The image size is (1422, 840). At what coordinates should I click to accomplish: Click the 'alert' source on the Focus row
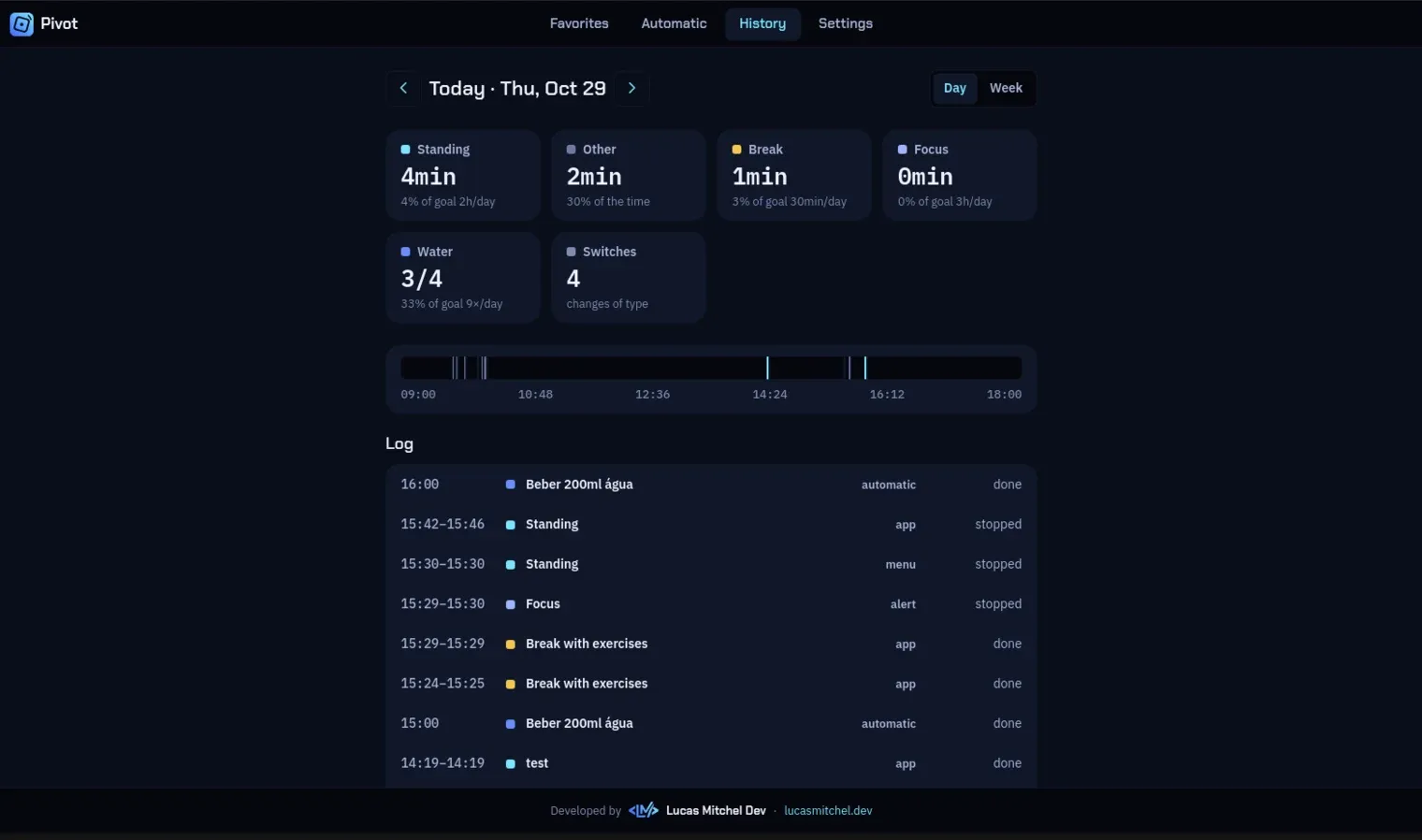(903, 604)
